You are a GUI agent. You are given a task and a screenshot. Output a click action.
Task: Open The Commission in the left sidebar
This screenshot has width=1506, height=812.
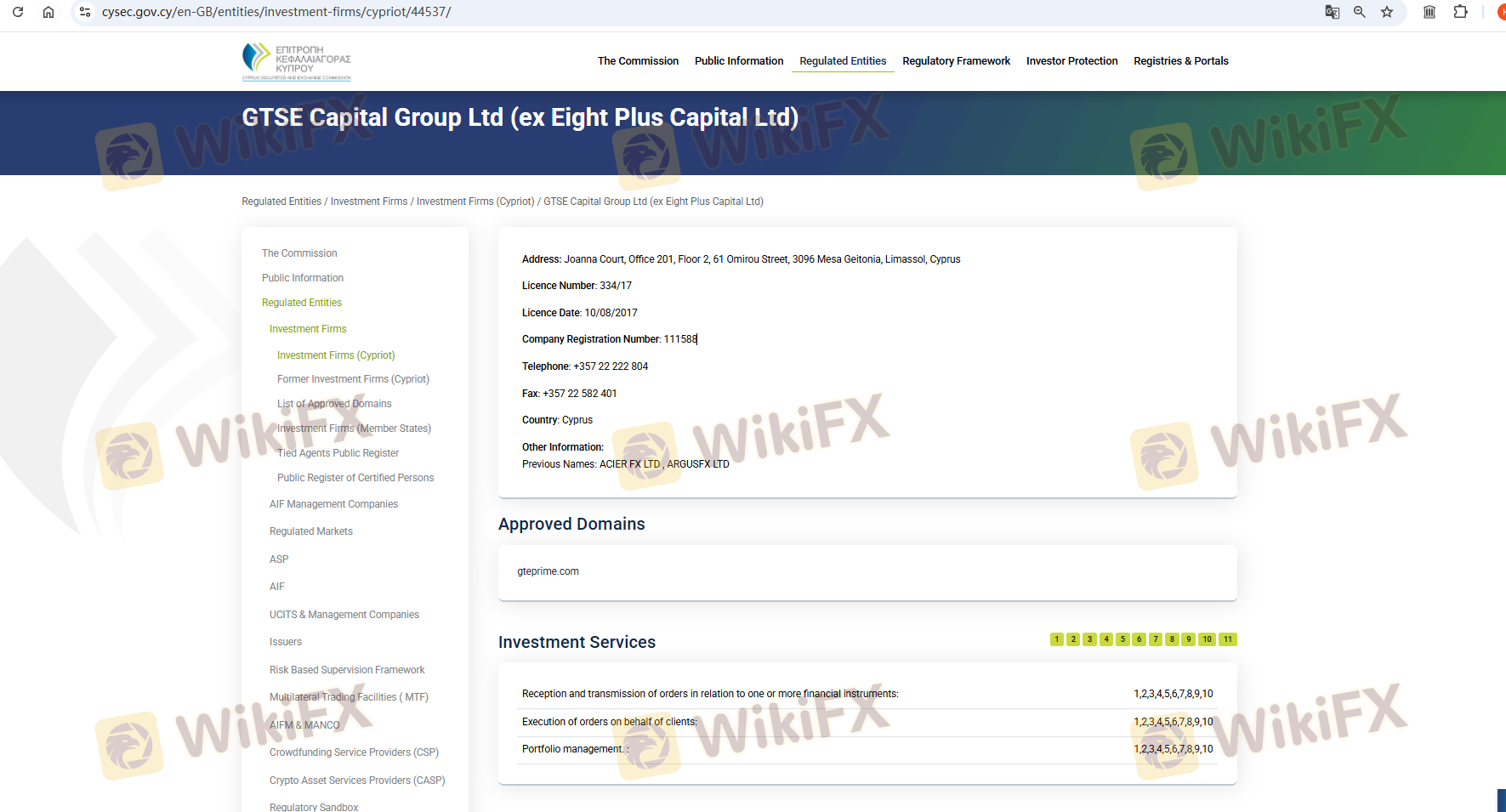click(299, 253)
